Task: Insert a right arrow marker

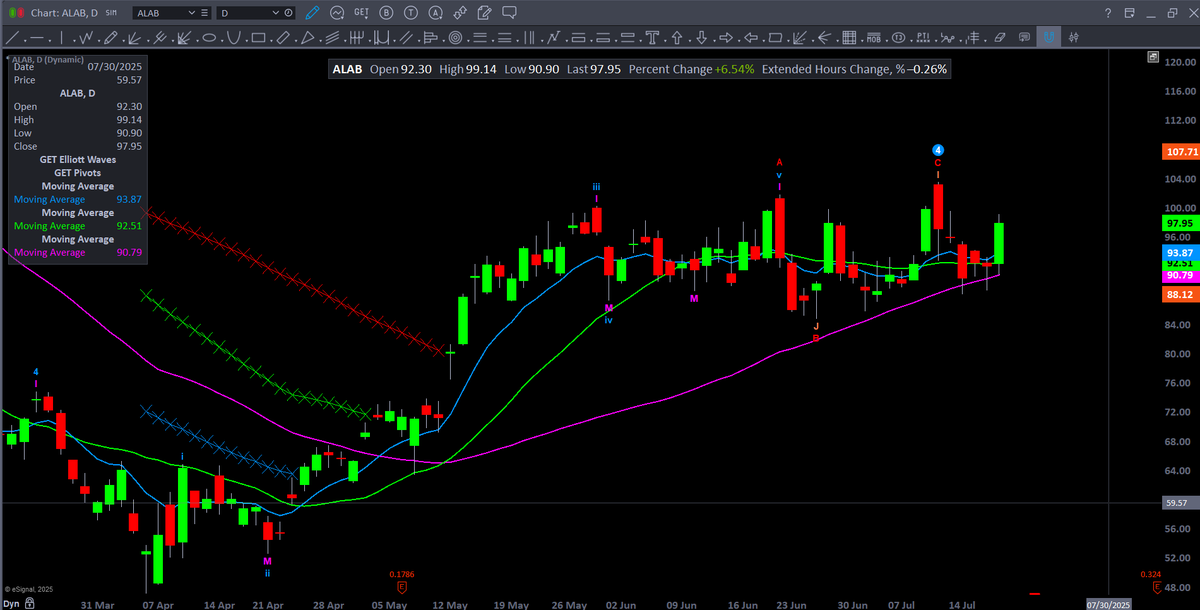Action: (726, 37)
